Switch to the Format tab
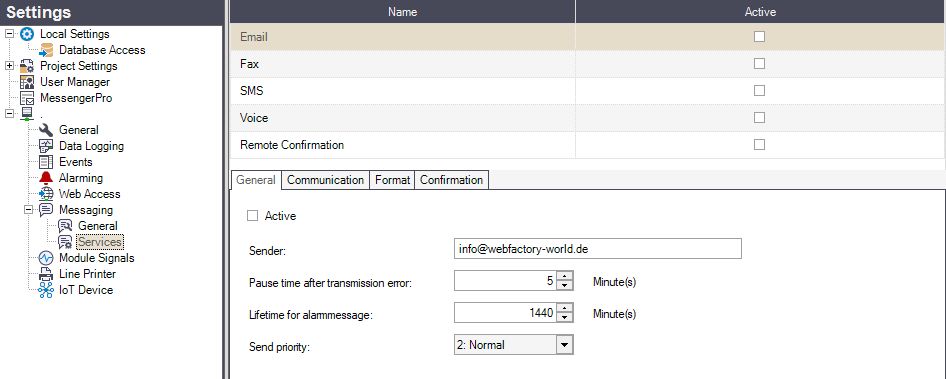This screenshot has width=946, height=379. pyautogui.click(x=392, y=180)
